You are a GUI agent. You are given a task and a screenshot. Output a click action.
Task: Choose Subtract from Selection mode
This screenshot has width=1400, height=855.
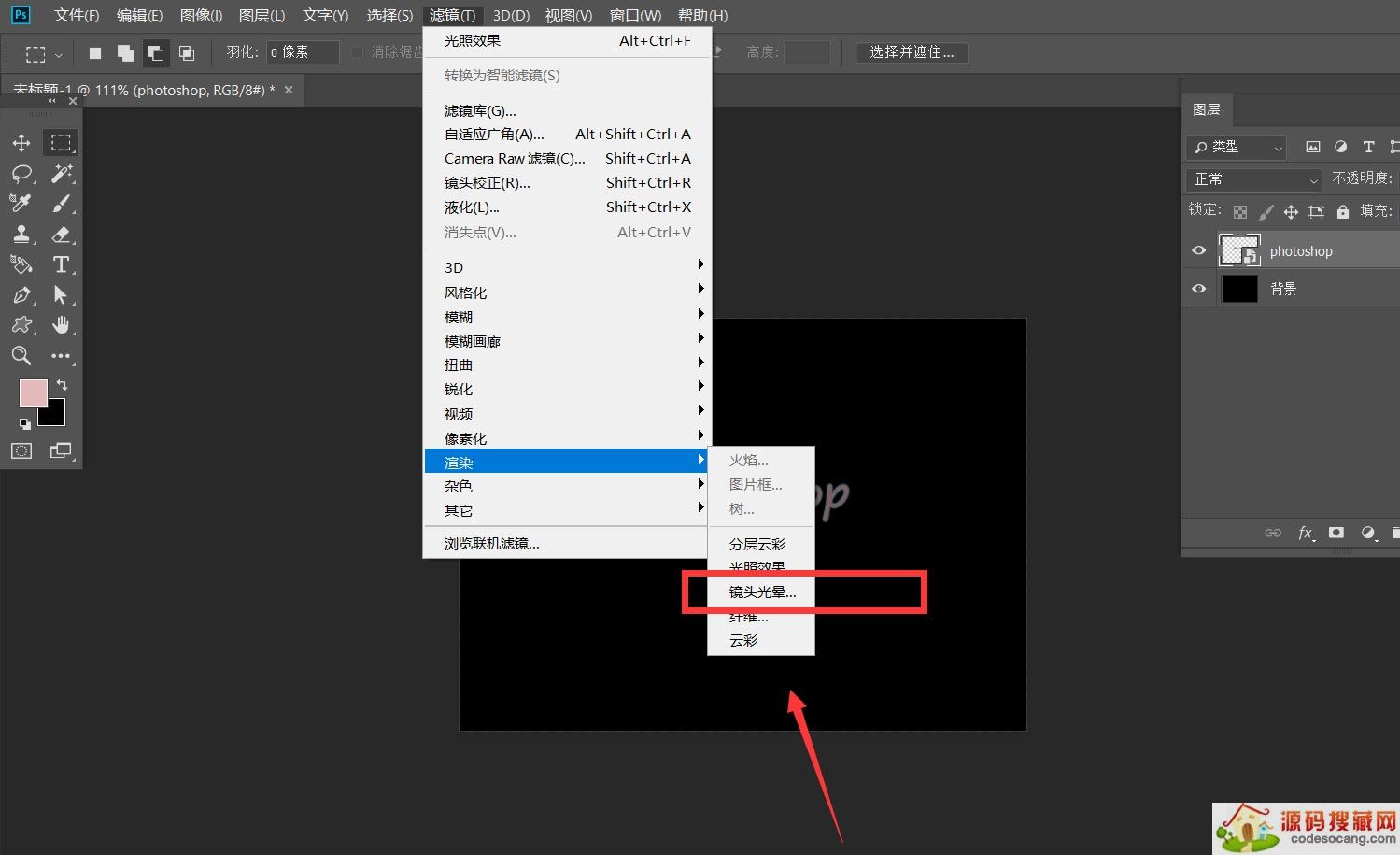pyautogui.click(x=156, y=53)
